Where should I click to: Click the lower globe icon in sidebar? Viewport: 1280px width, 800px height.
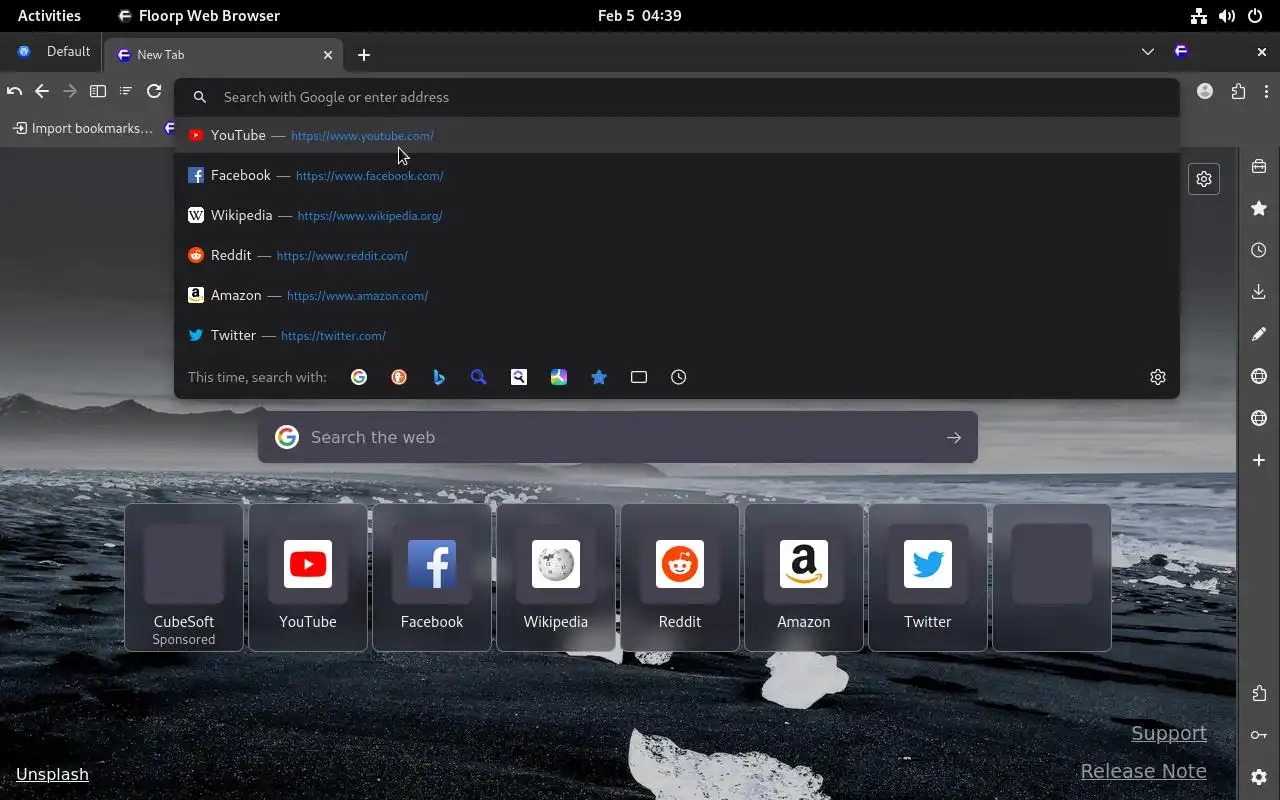pyautogui.click(x=1259, y=418)
